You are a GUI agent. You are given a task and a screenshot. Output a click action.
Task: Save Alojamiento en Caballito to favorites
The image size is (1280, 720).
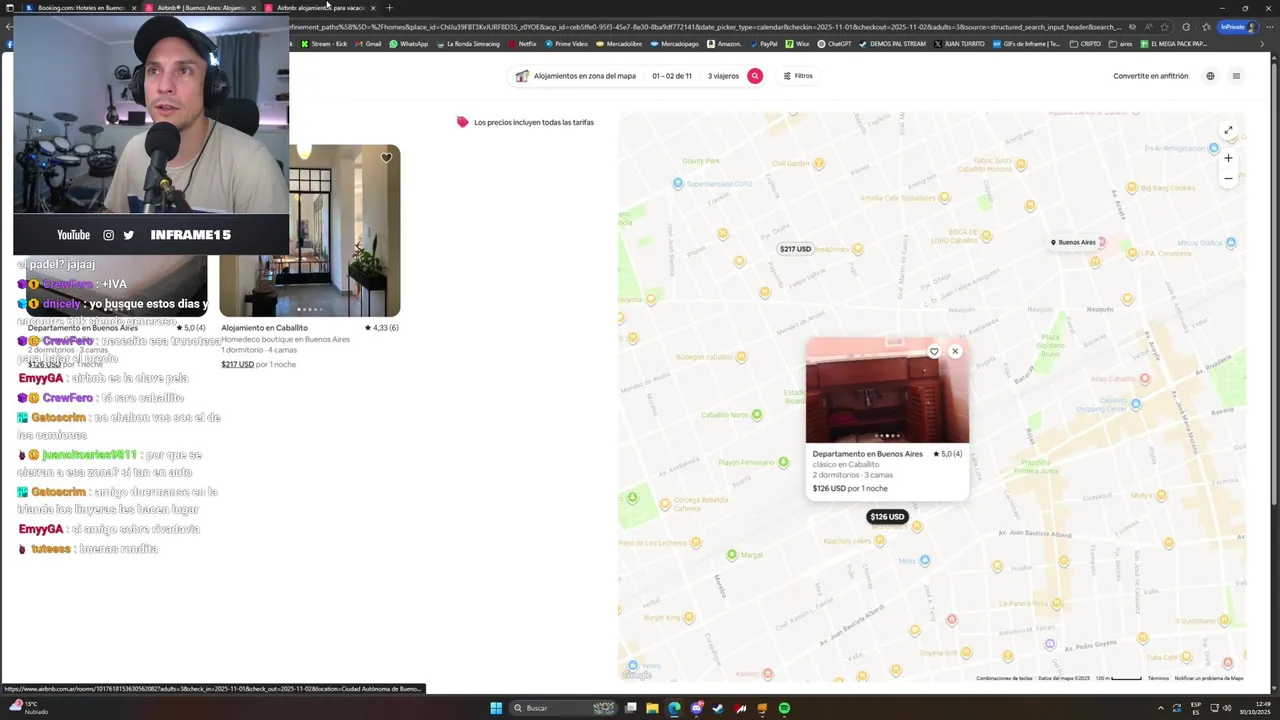point(386,158)
